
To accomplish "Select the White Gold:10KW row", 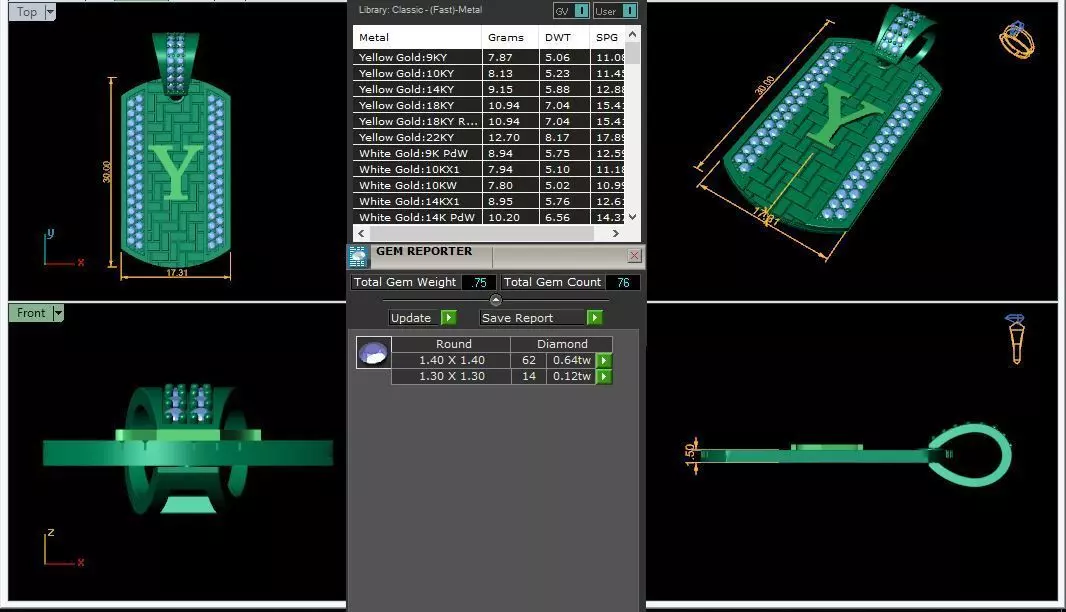I will 488,185.
